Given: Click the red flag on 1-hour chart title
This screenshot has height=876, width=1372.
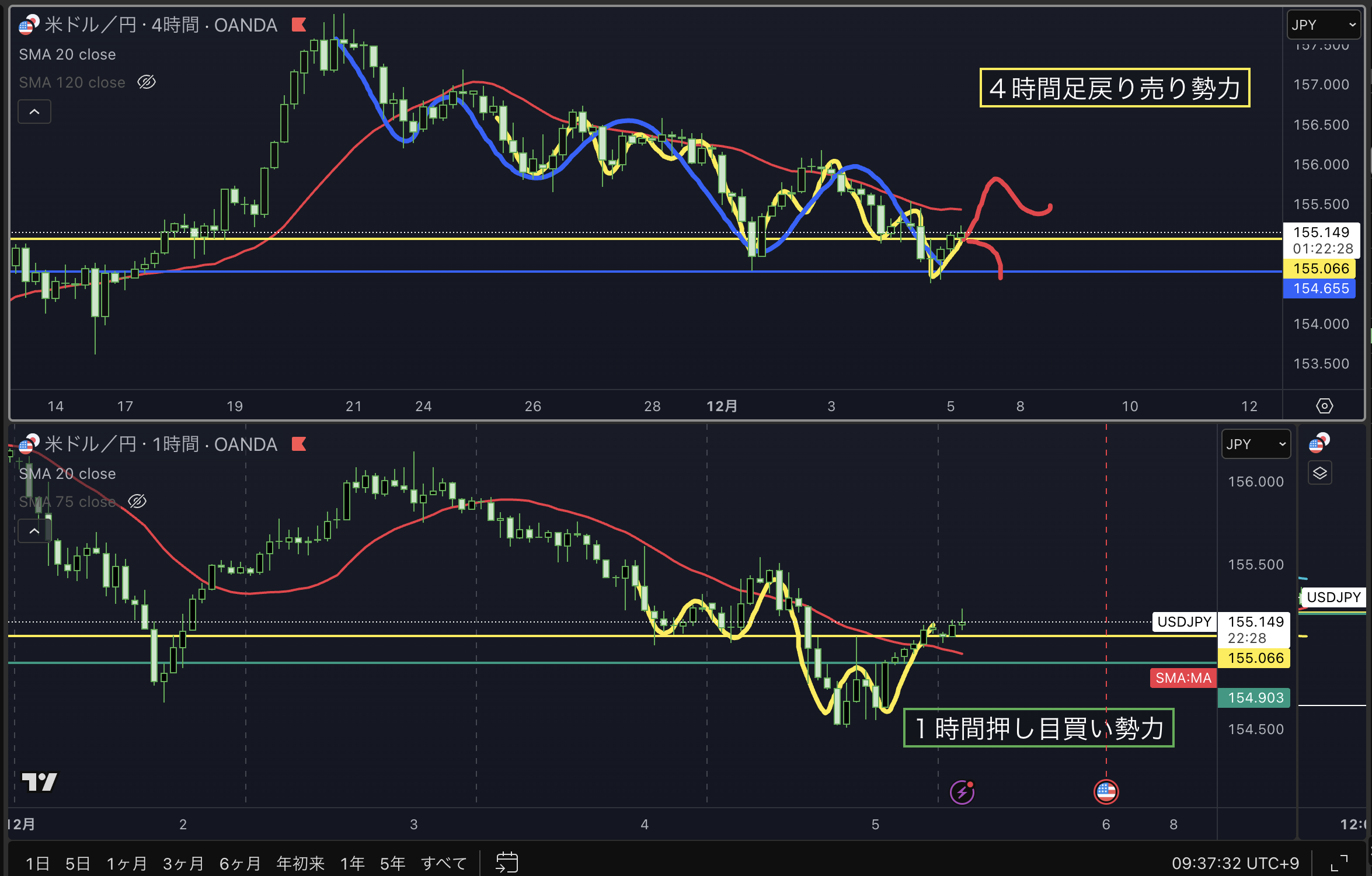Looking at the screenshot, I should click(x=299, y=444).
